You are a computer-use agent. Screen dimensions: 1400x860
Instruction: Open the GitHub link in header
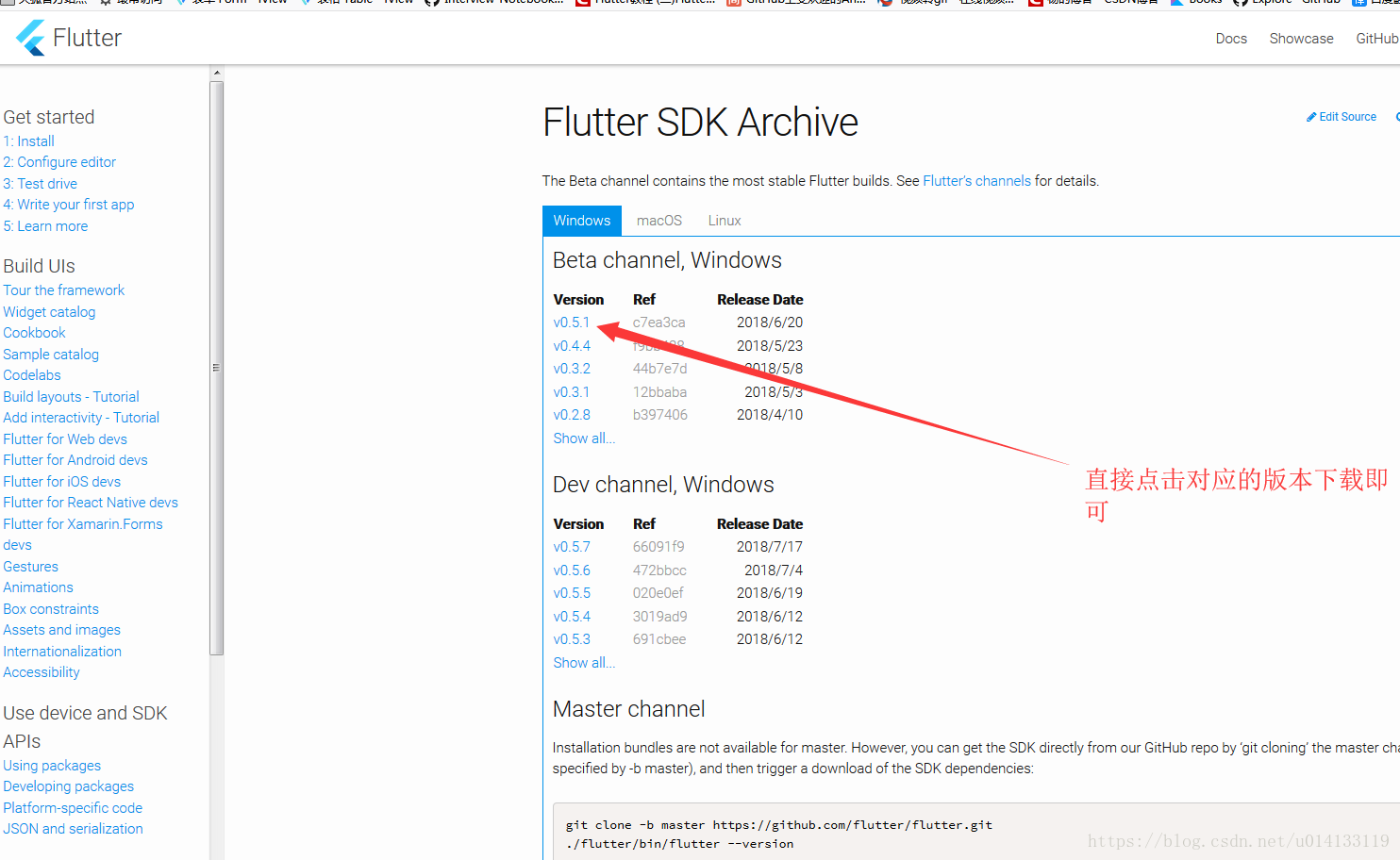coord(1377,39)
